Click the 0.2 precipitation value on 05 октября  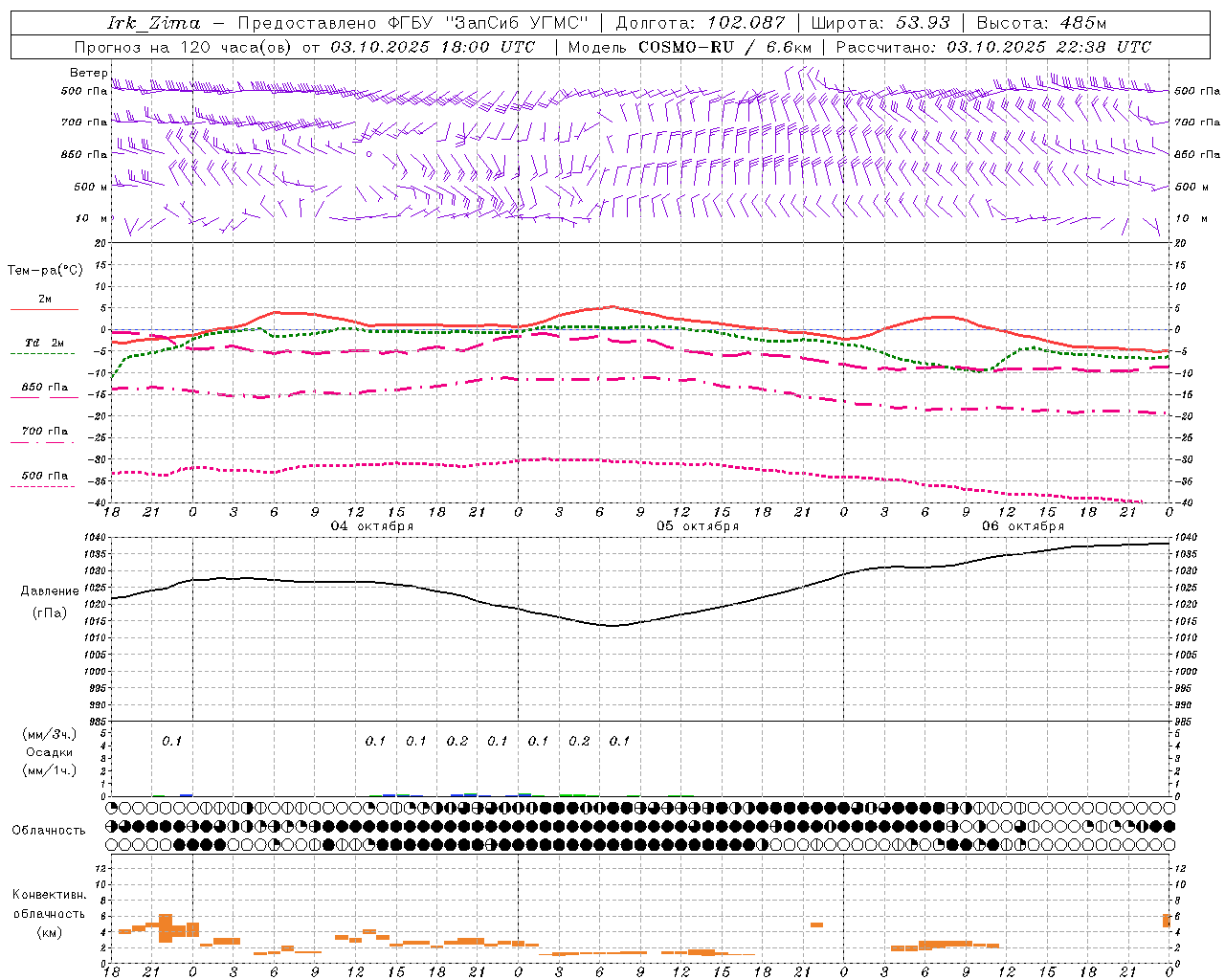coord(579,741)
